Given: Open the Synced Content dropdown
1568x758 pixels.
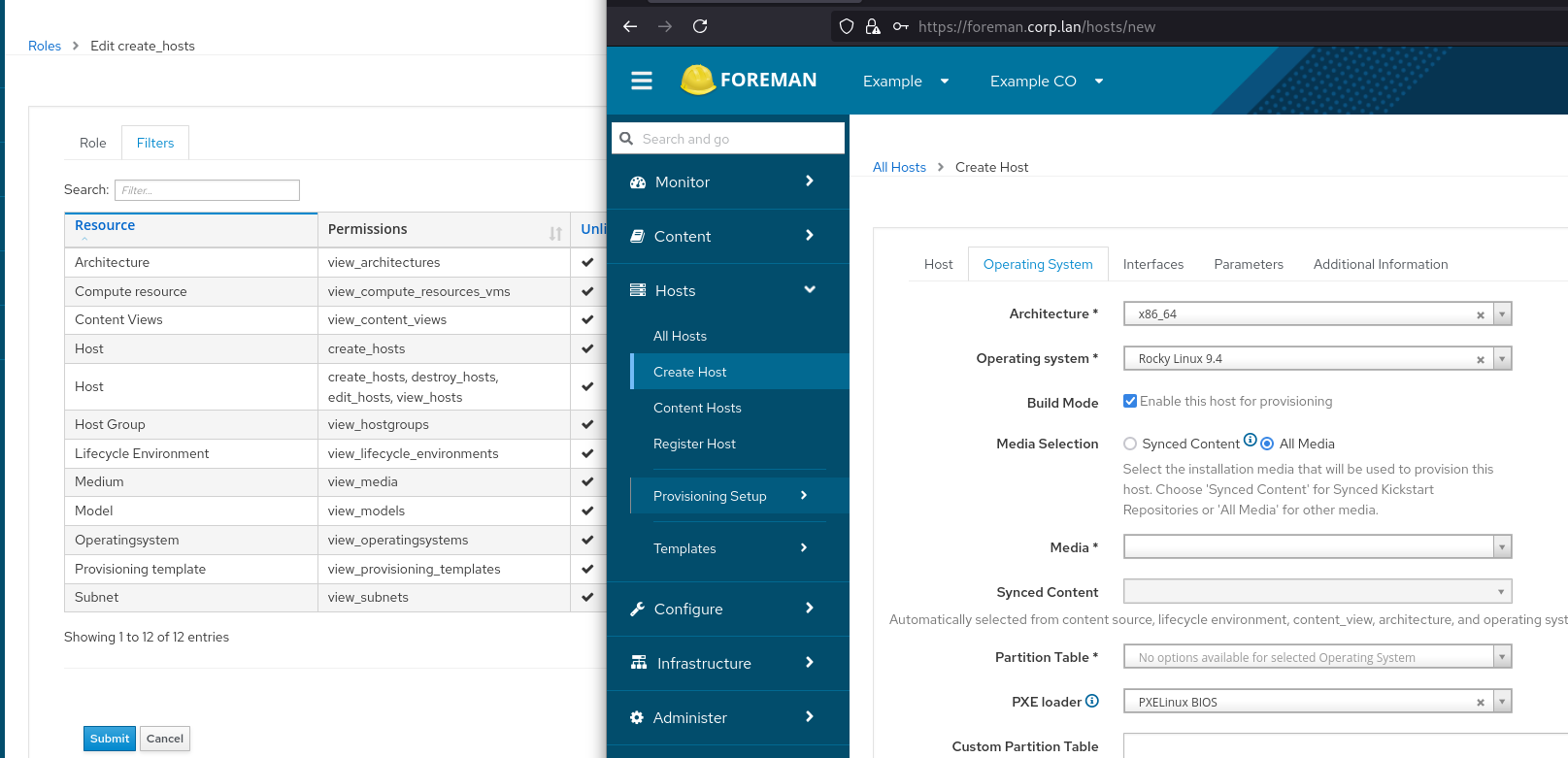Looking at the screenshot, I should pyautogui.click(x=1318, y=591).
